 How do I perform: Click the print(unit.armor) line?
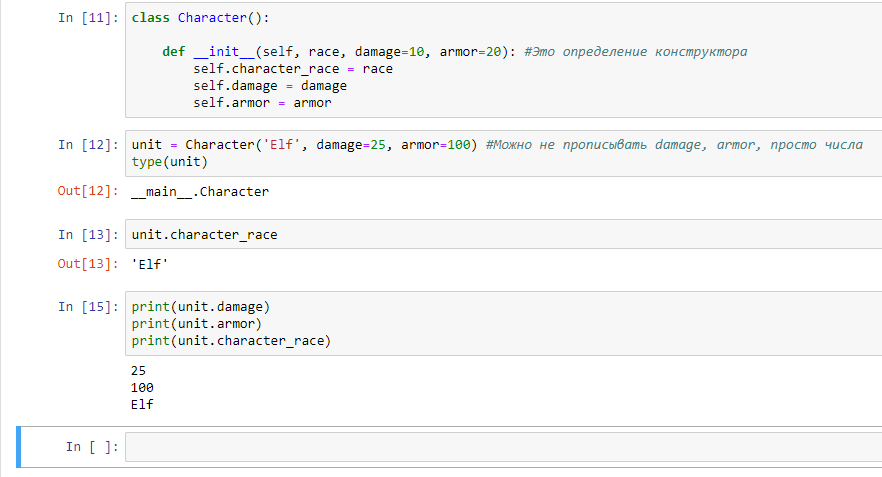click(197, 324)
